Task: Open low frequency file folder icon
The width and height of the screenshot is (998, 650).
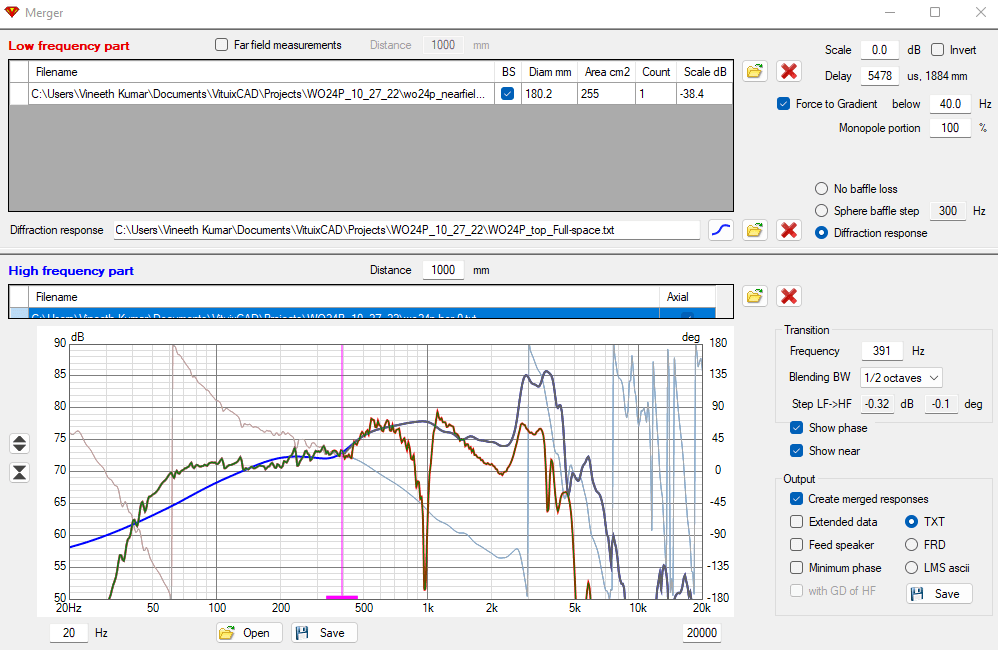Action: tap(754, 71)
